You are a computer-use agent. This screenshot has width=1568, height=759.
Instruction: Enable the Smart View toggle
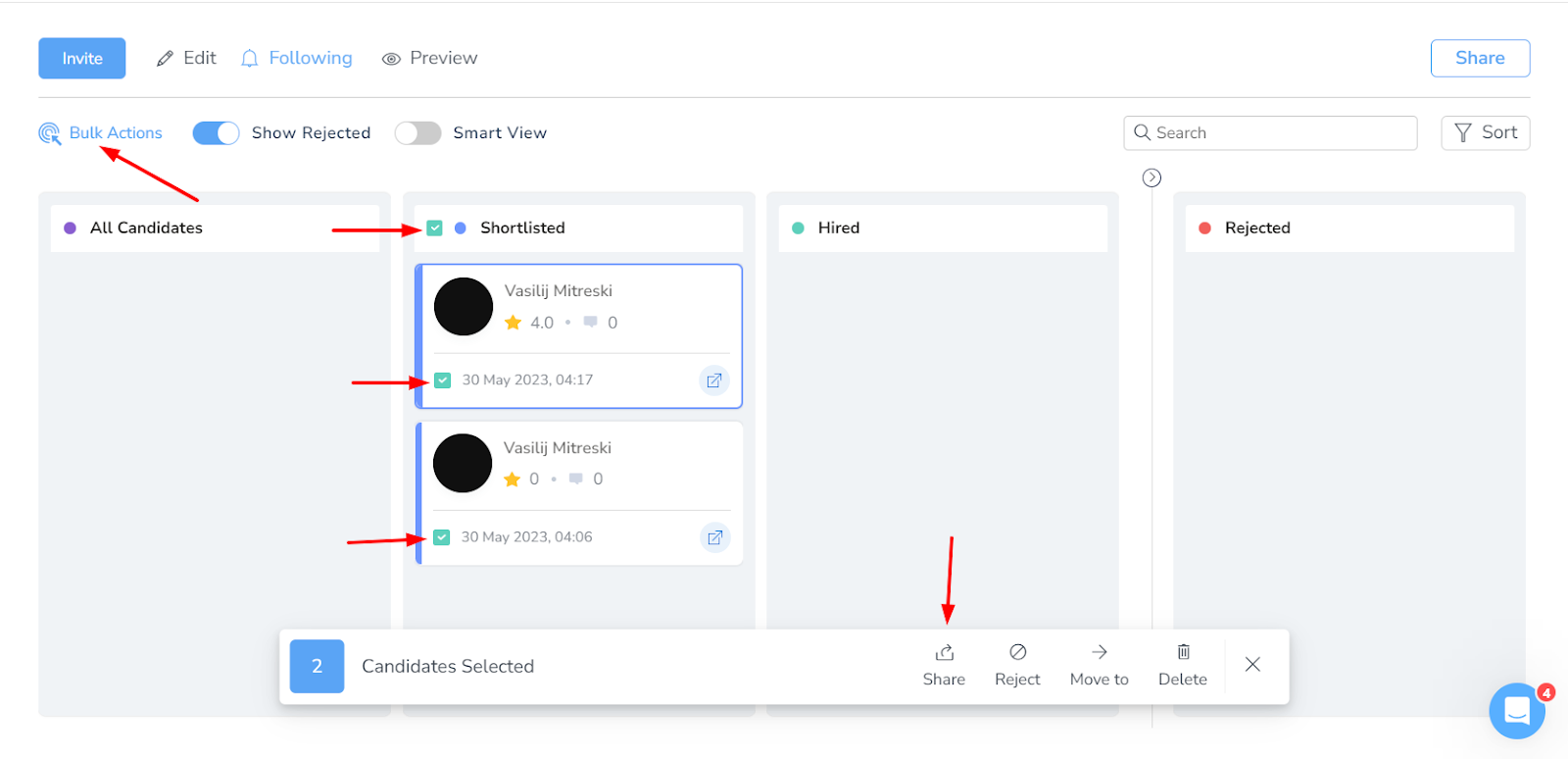tap(417, 133)
